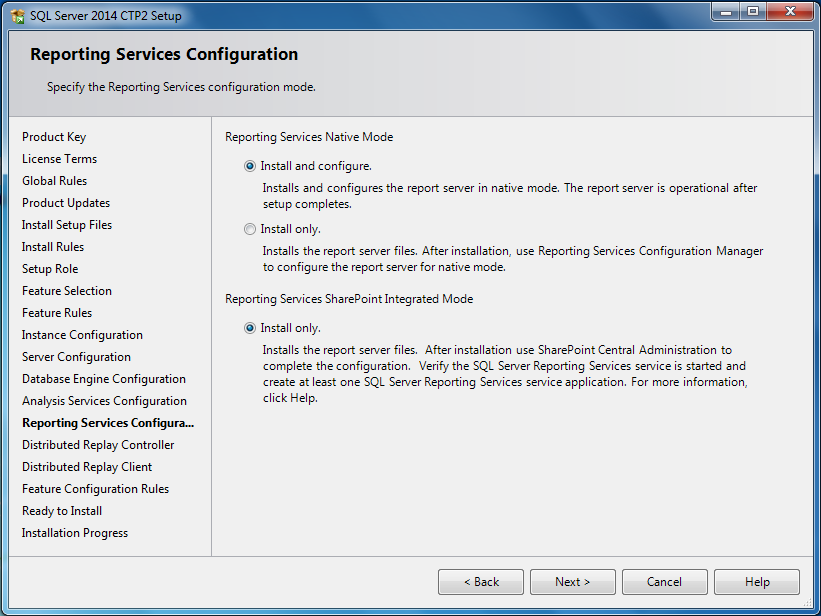Select Distributed Replay Controller step
The width and height of the screenshot is (821, 616).
click(98, 445)
